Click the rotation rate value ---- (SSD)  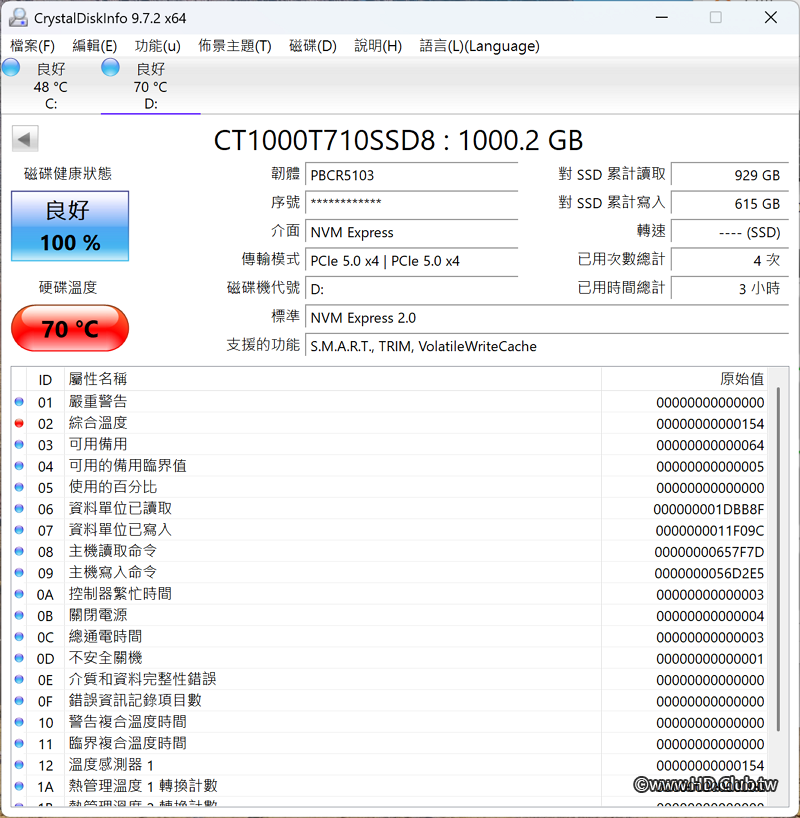(730, 232)
